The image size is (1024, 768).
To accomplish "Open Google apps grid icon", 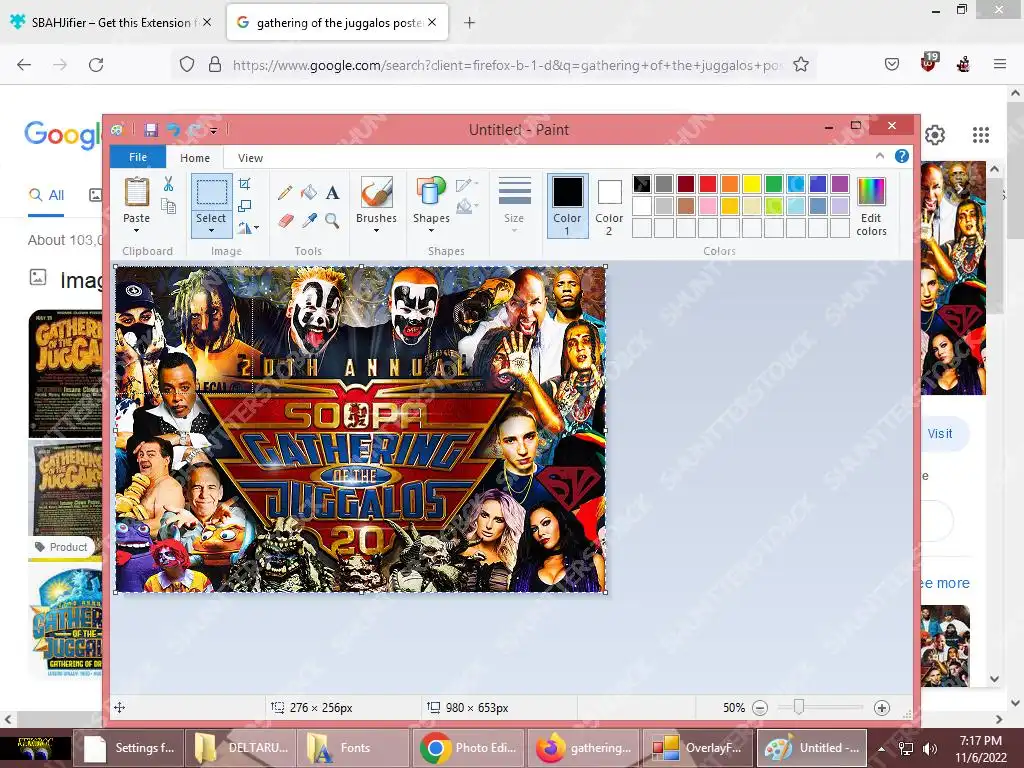I will click(x=980, y=135).
